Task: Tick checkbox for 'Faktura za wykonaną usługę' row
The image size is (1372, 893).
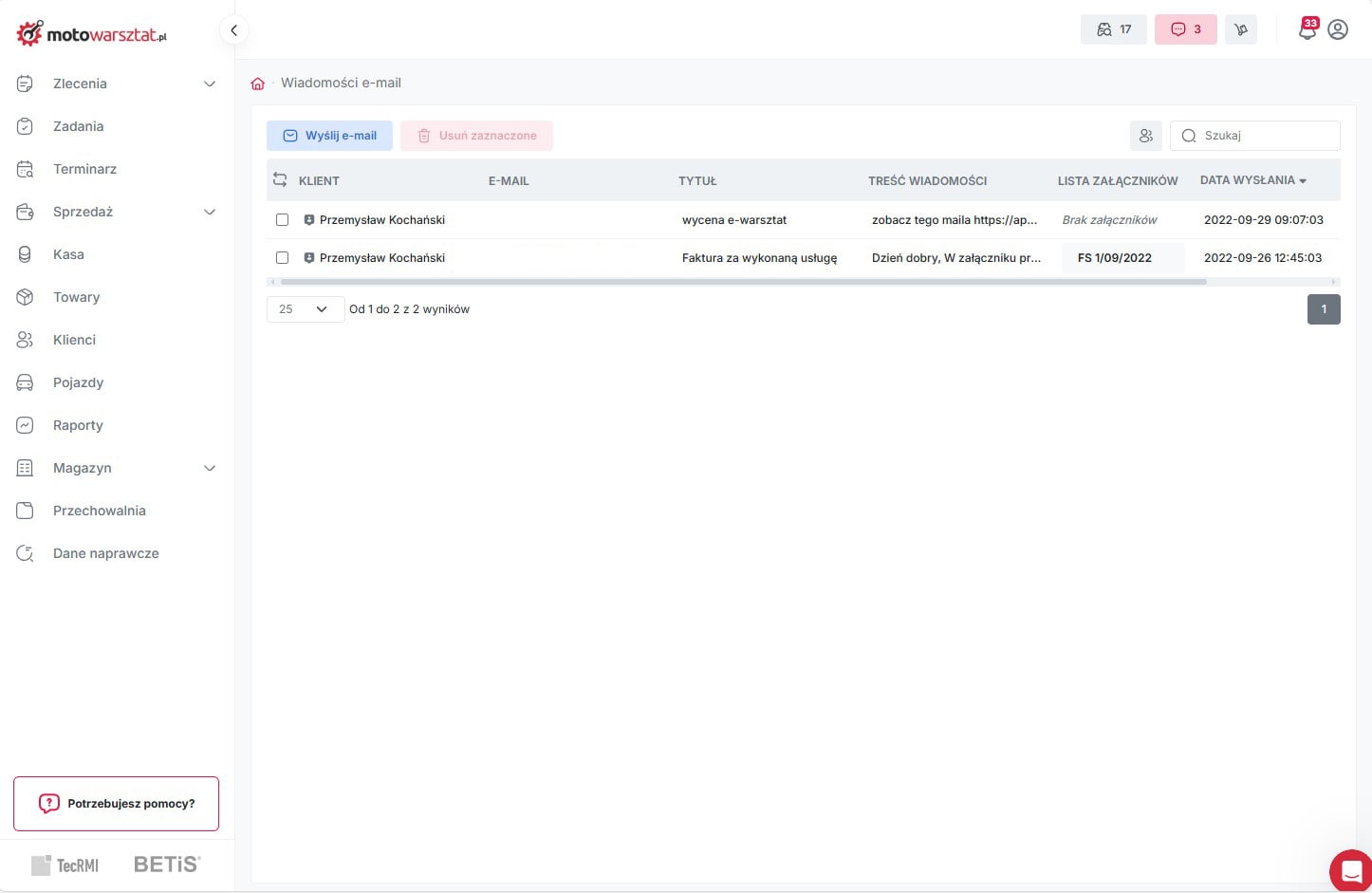Action: [282, 258]
